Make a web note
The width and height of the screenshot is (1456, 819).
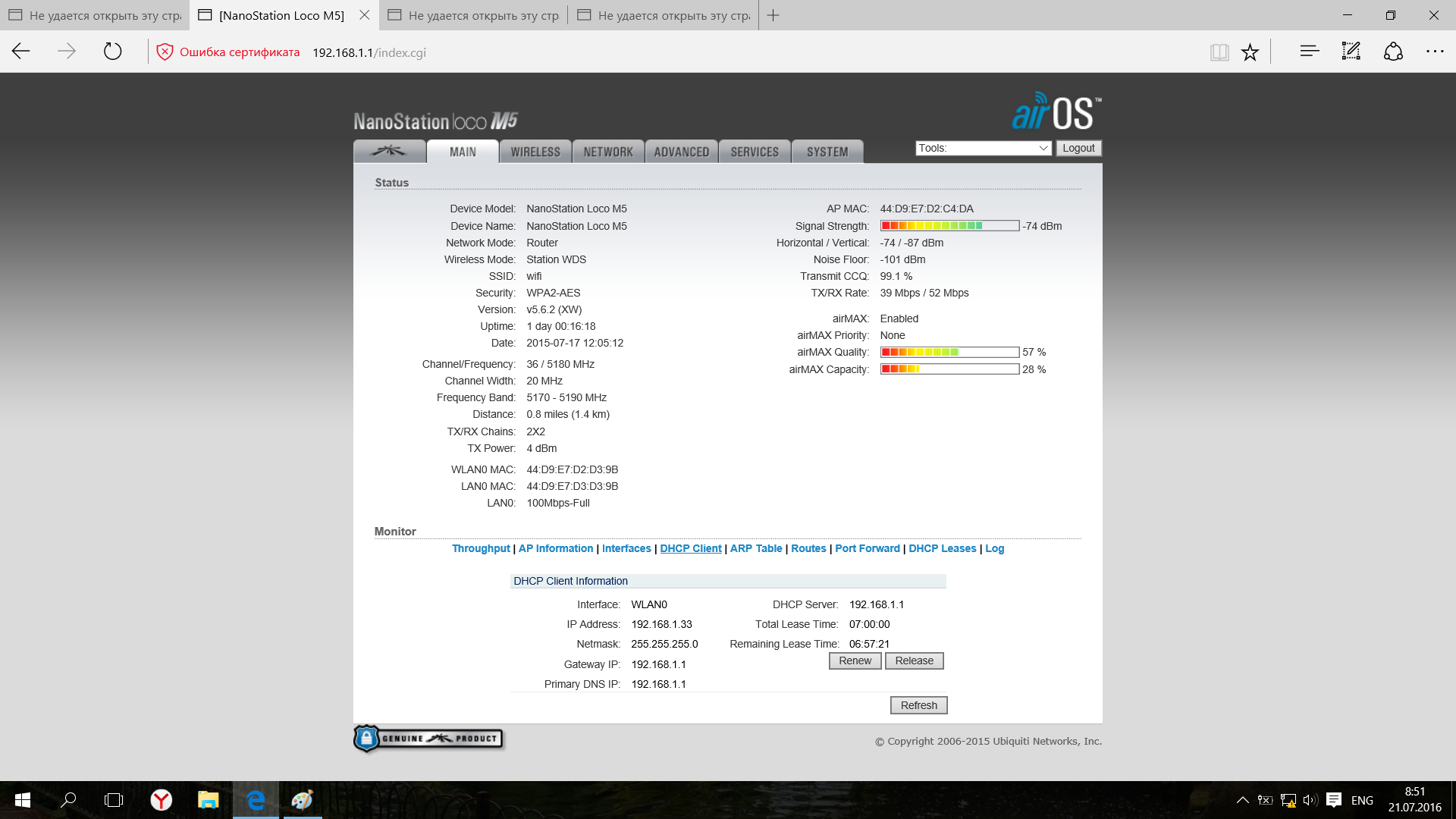click(x=1351, y=52)
